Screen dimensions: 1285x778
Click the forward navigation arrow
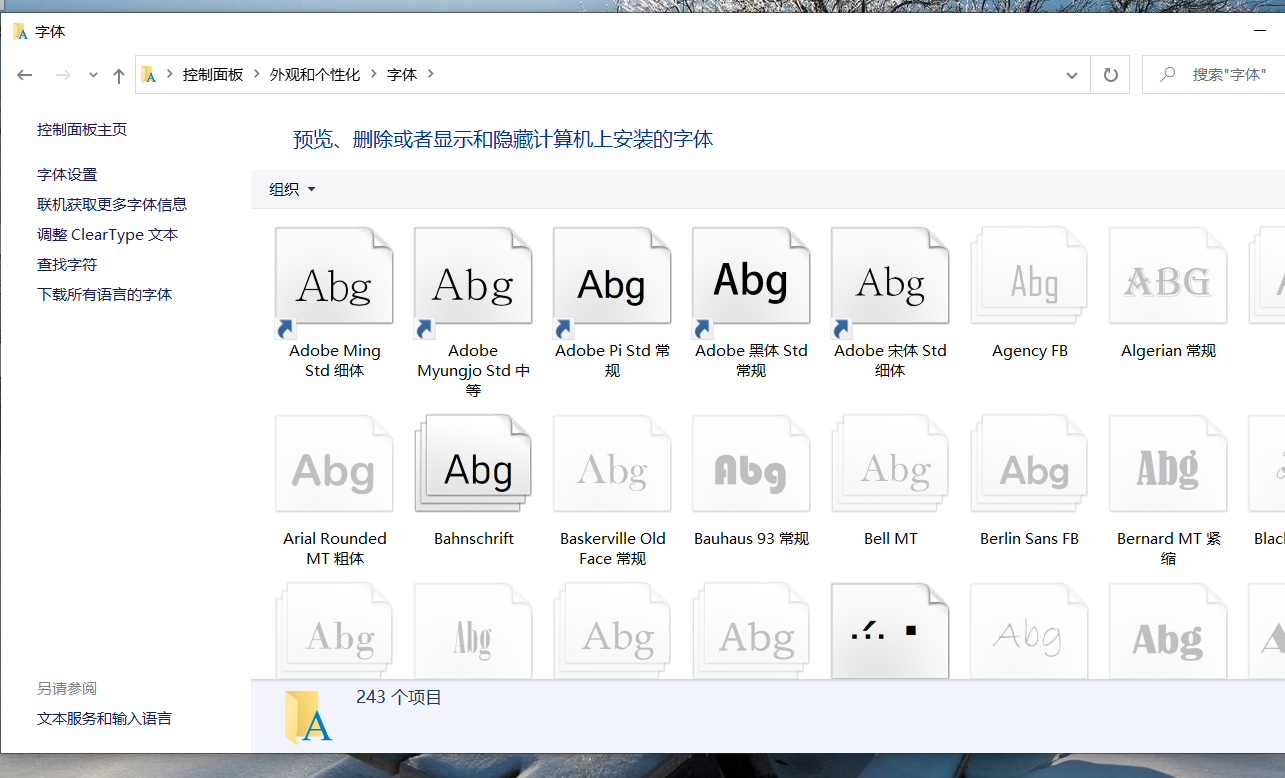tap(62, 74)
